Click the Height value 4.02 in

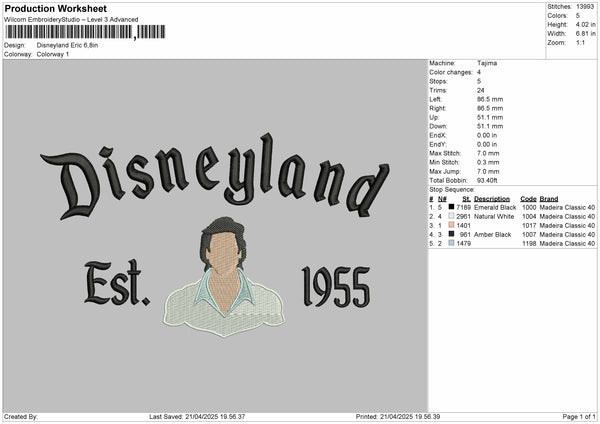tap(585, 24)
